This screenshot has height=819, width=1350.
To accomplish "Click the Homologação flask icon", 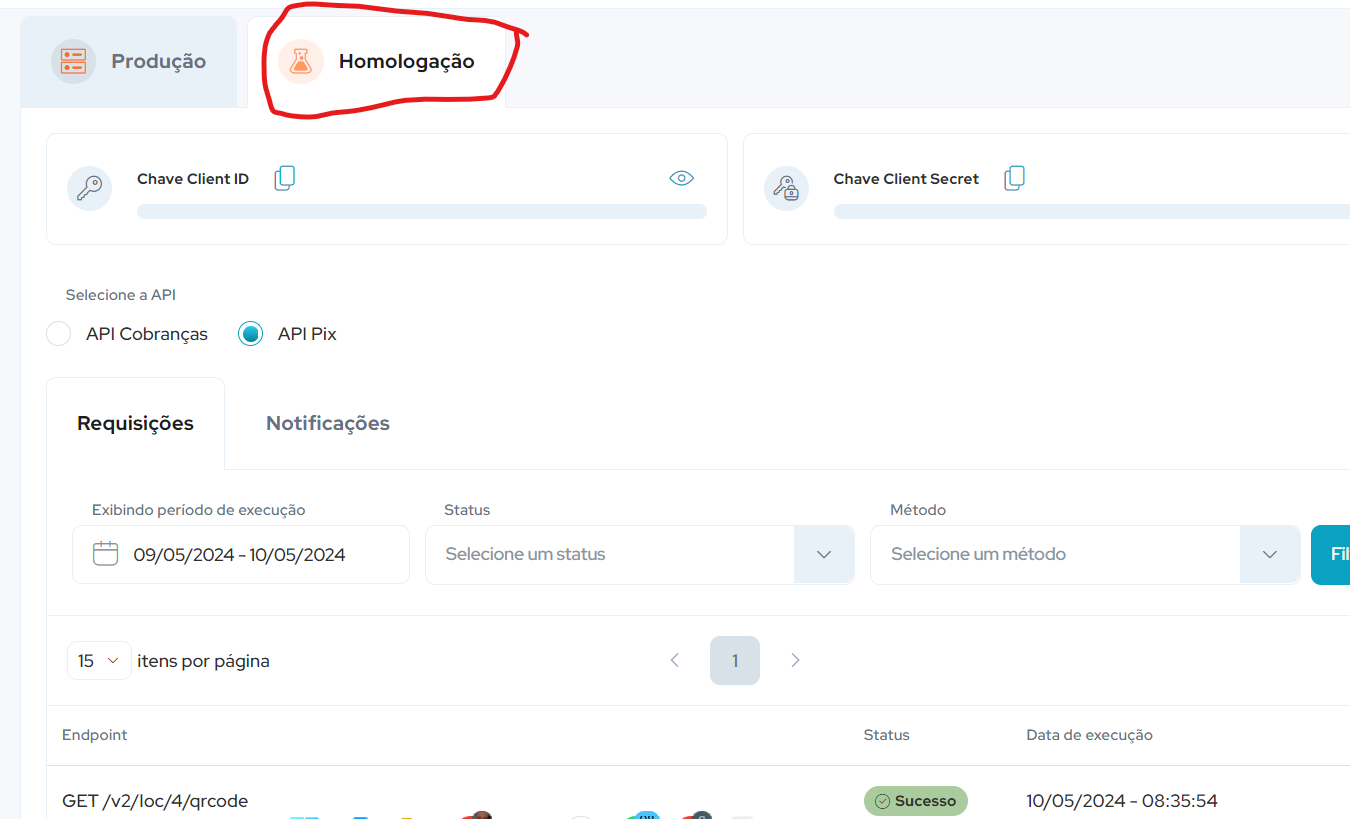I will coord(300,61).
